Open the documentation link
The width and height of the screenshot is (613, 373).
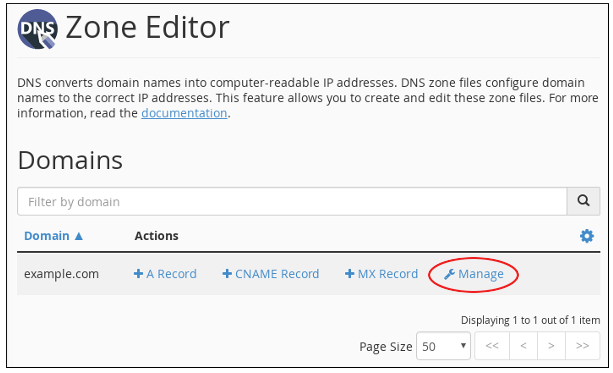184,113
